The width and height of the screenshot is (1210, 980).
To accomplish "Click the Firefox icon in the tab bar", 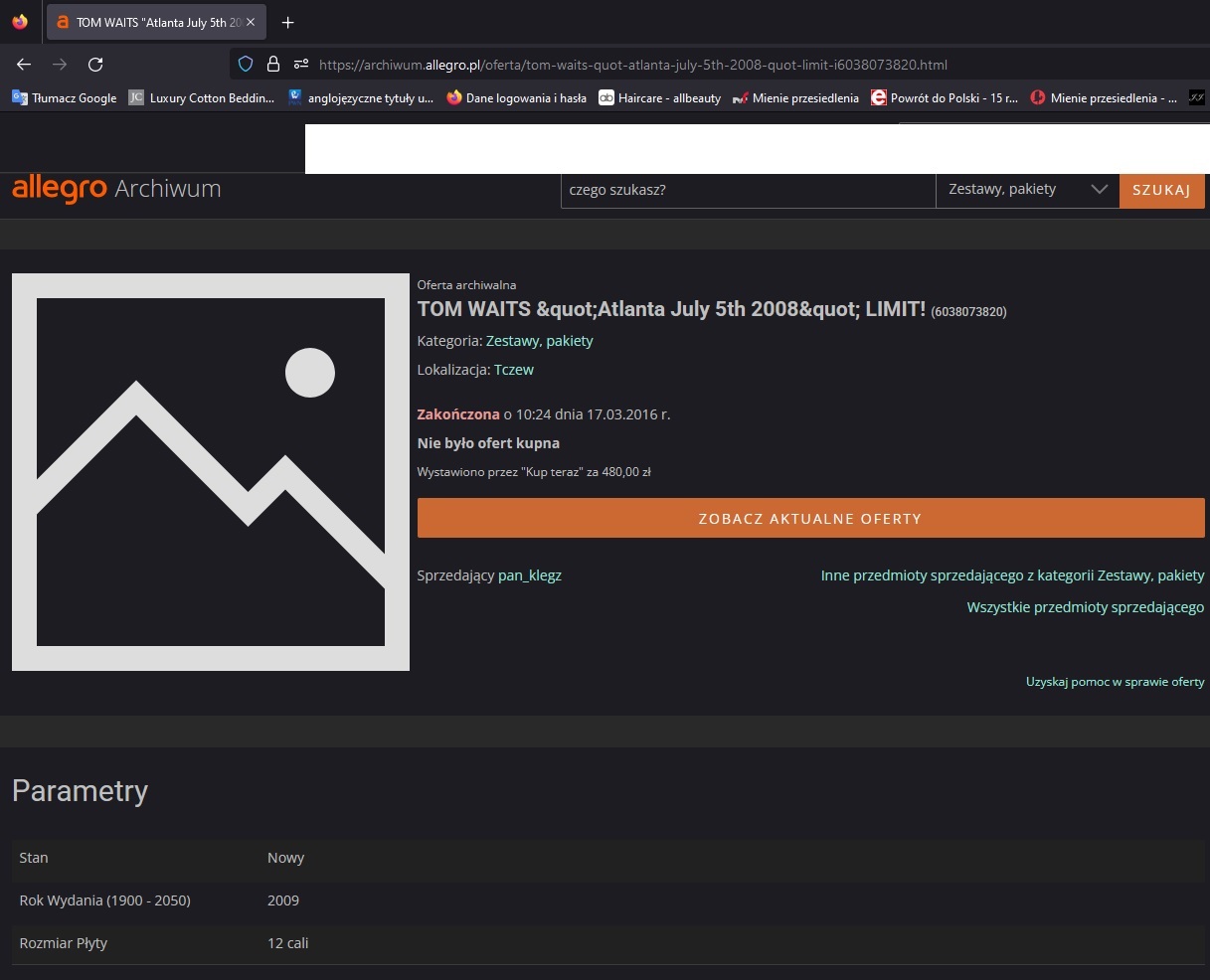I will click(x=20, y=22).
